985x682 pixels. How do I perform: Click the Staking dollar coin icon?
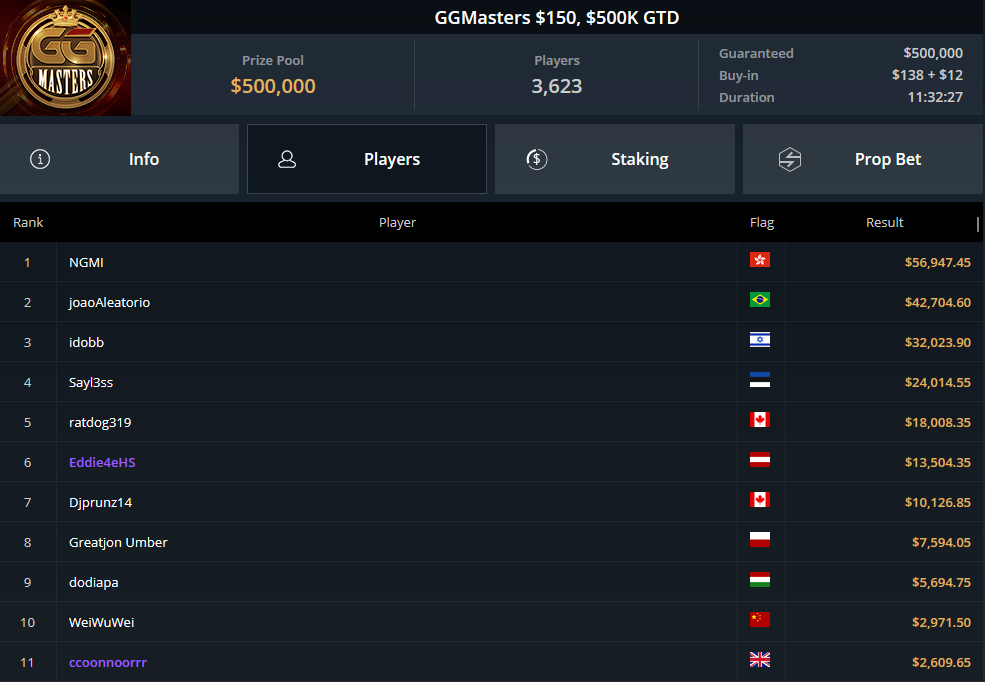click(536, 159)
